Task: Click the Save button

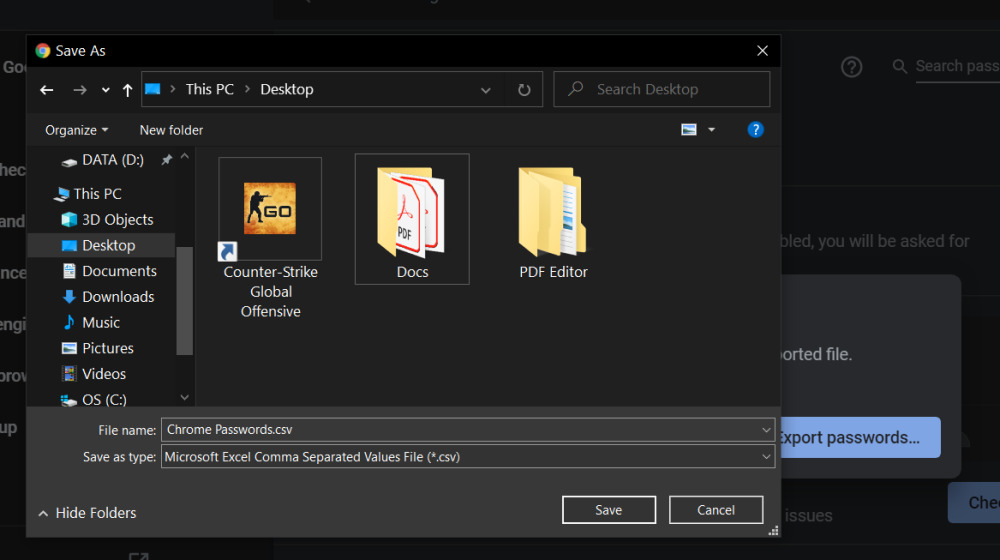Action: 608,510
